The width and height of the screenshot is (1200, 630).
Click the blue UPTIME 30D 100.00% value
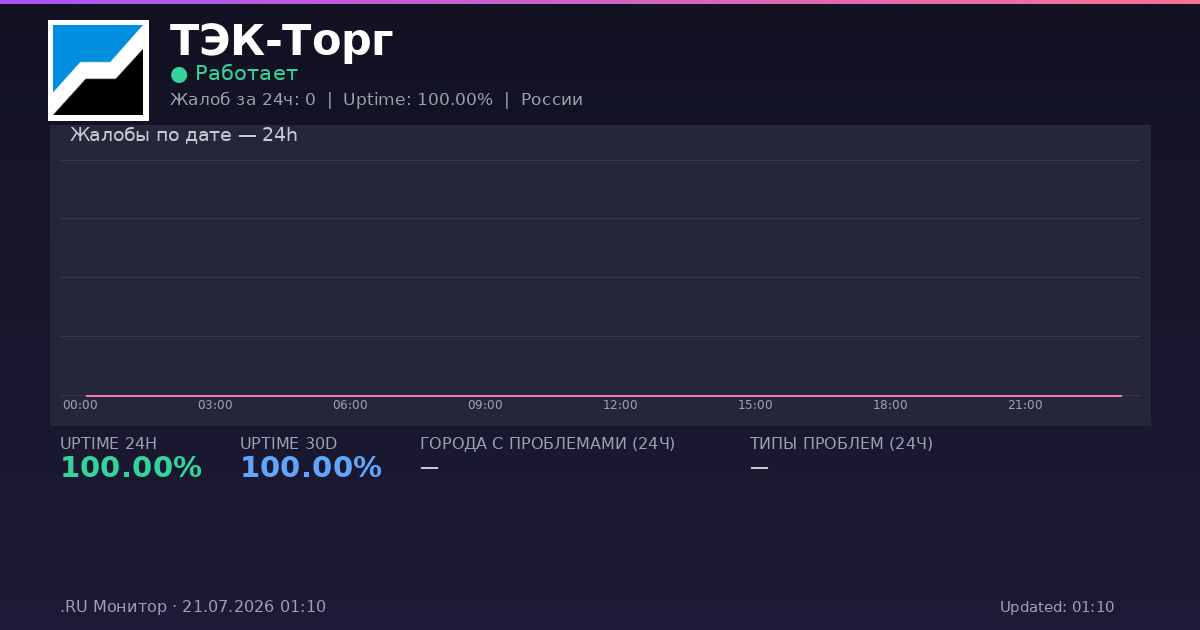(x=311, y=468)
